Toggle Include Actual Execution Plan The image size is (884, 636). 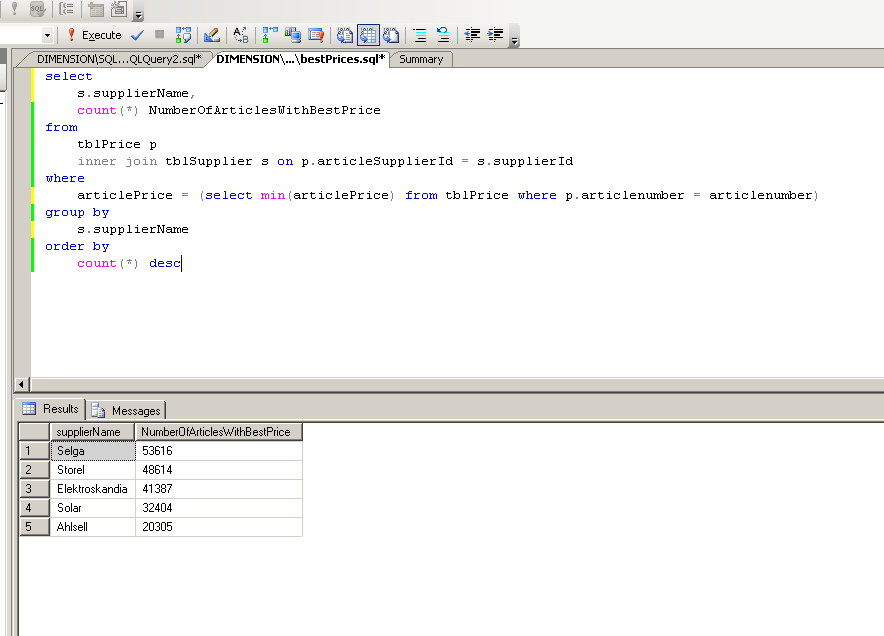(x=270, y=35)
